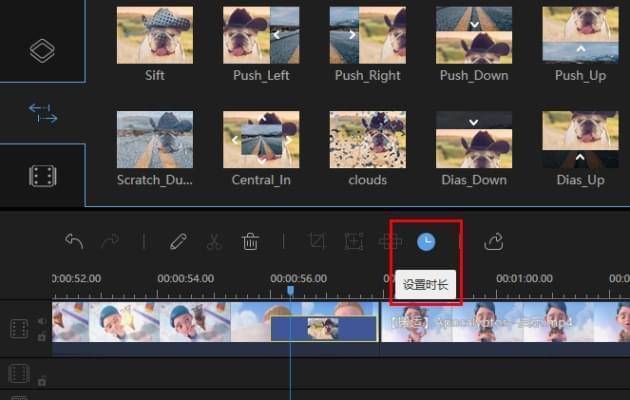Click the blue playhead marker on ruler
630x400 pixels.
[290, 290]
